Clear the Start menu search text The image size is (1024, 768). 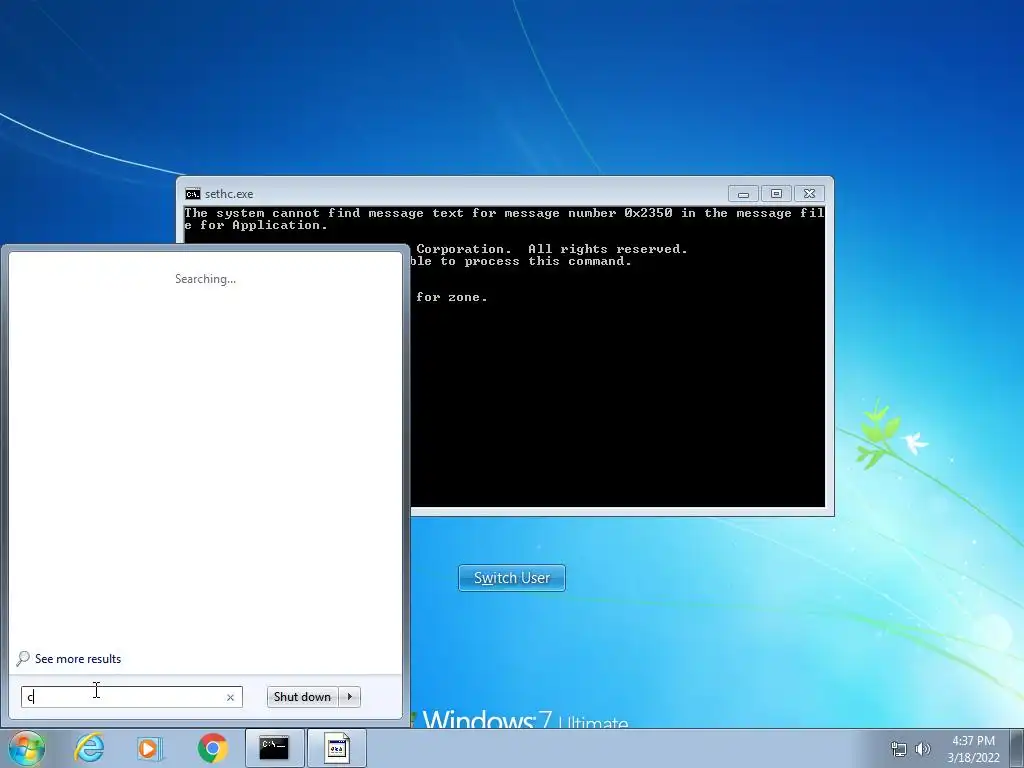click(x=230, y=697)
